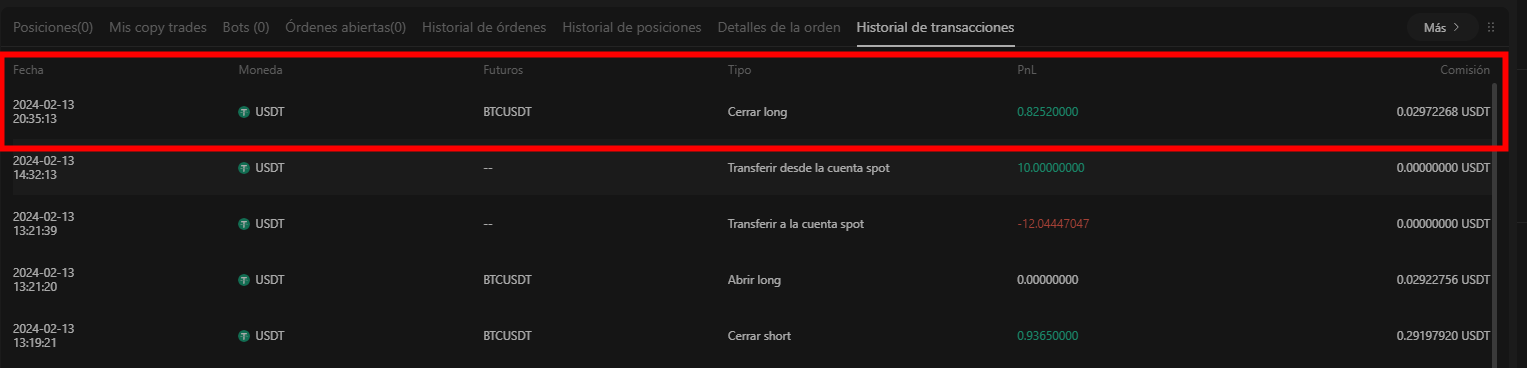Click the drag-handle dots icon beside Más

tap(1491, 27)
